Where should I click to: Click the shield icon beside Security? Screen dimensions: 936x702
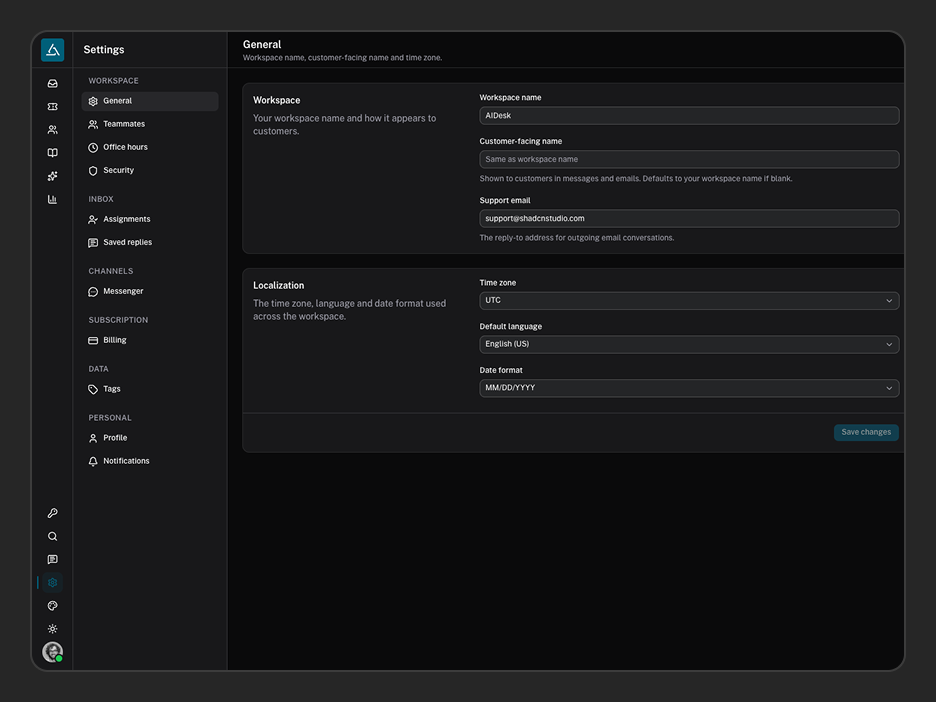[x=93, y=171]
